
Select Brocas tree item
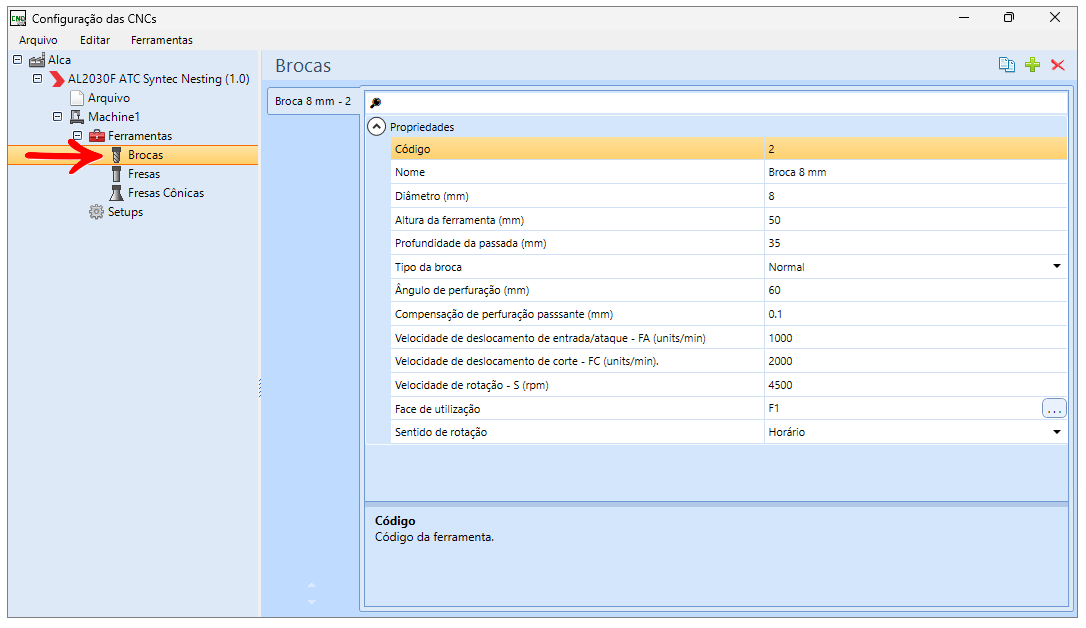(x=145, y=155)
